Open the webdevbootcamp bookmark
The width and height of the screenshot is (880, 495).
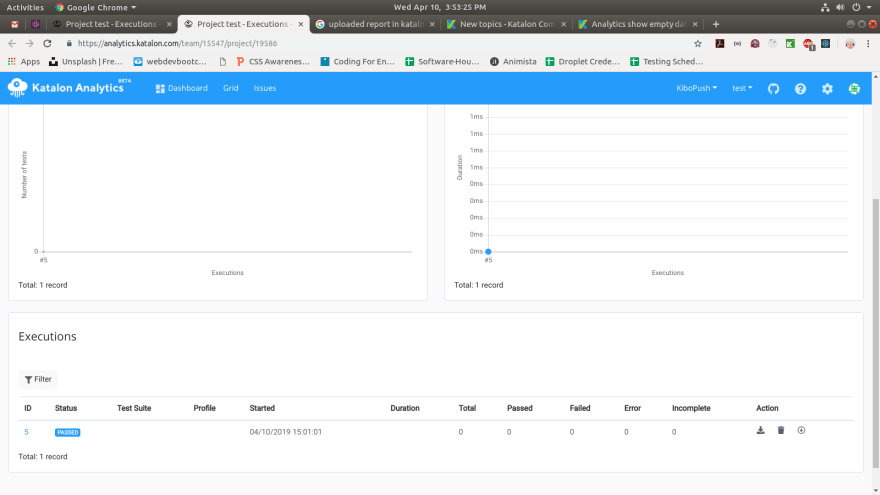pos(170,62)
